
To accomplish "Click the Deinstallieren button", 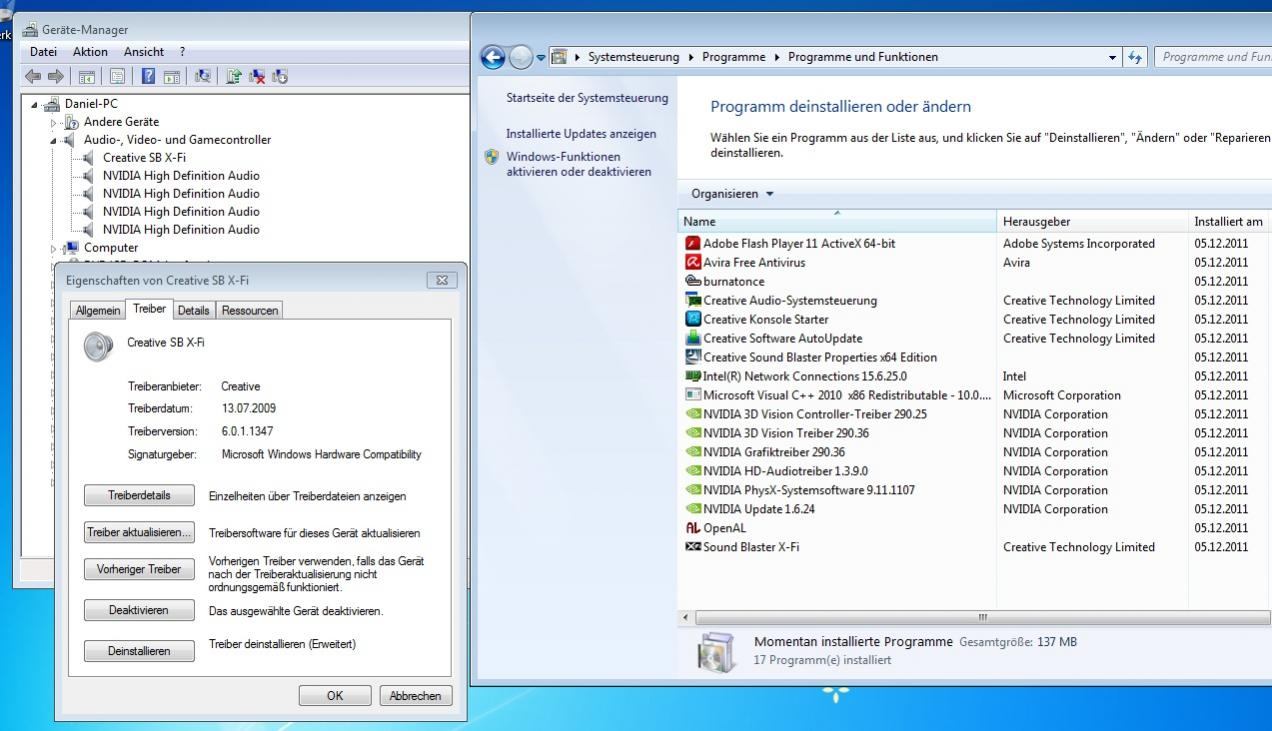I will 140,651.
